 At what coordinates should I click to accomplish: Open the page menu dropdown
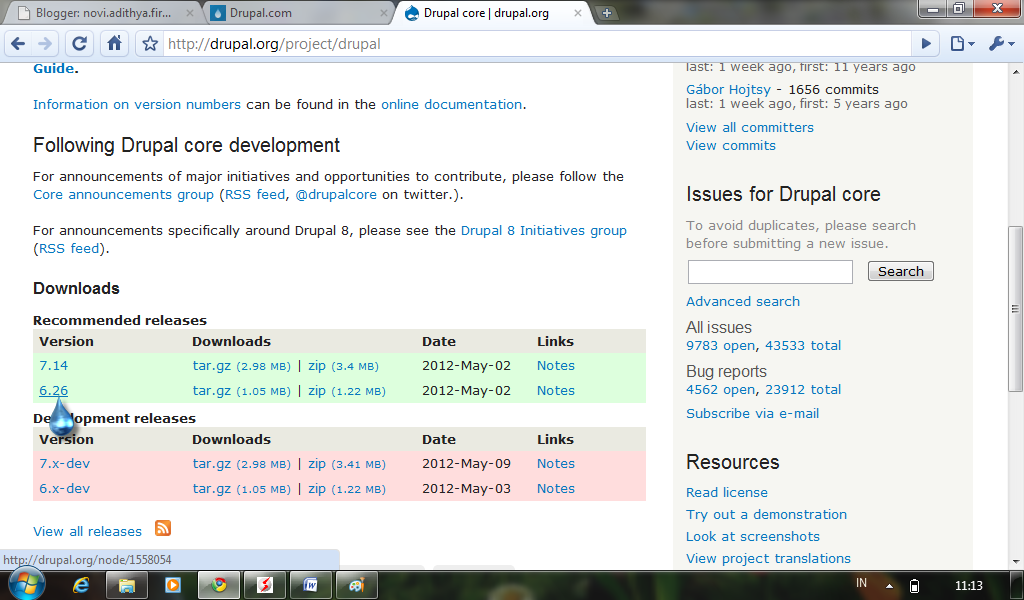click(x=962, y=44)
